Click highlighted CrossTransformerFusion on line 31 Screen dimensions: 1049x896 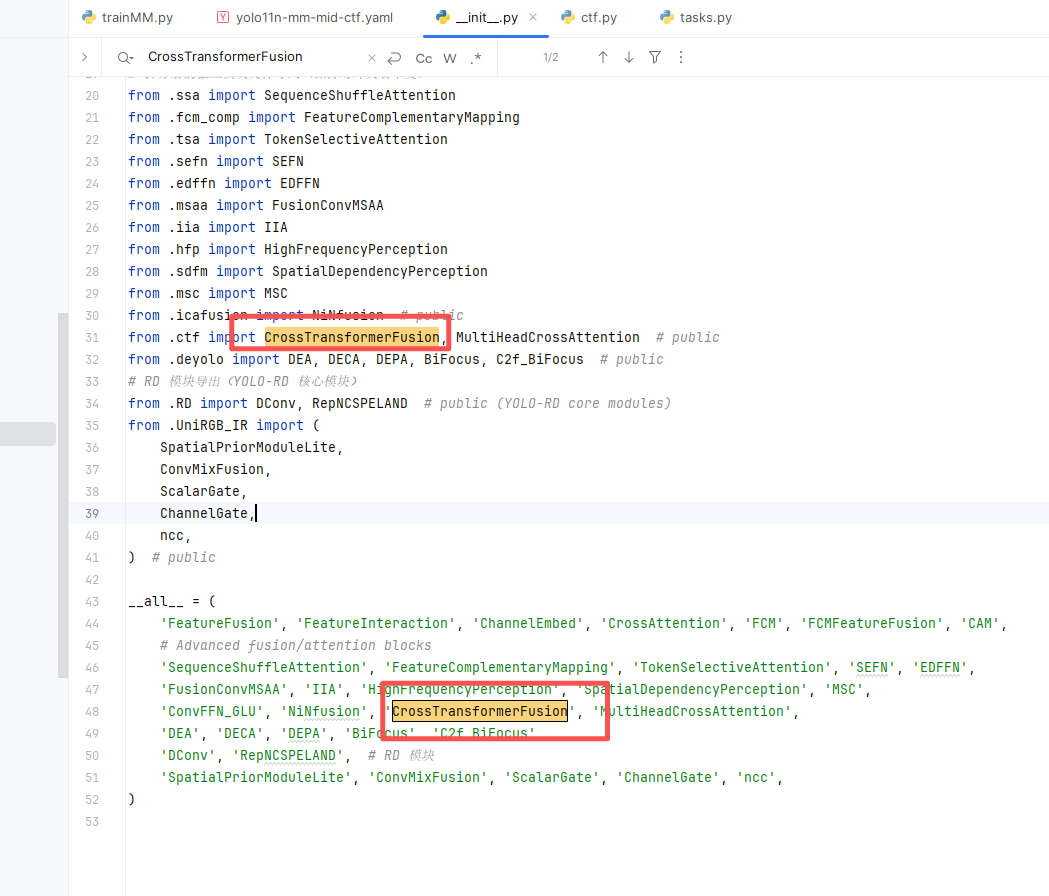pyautogui.click(x=352, y=337)
